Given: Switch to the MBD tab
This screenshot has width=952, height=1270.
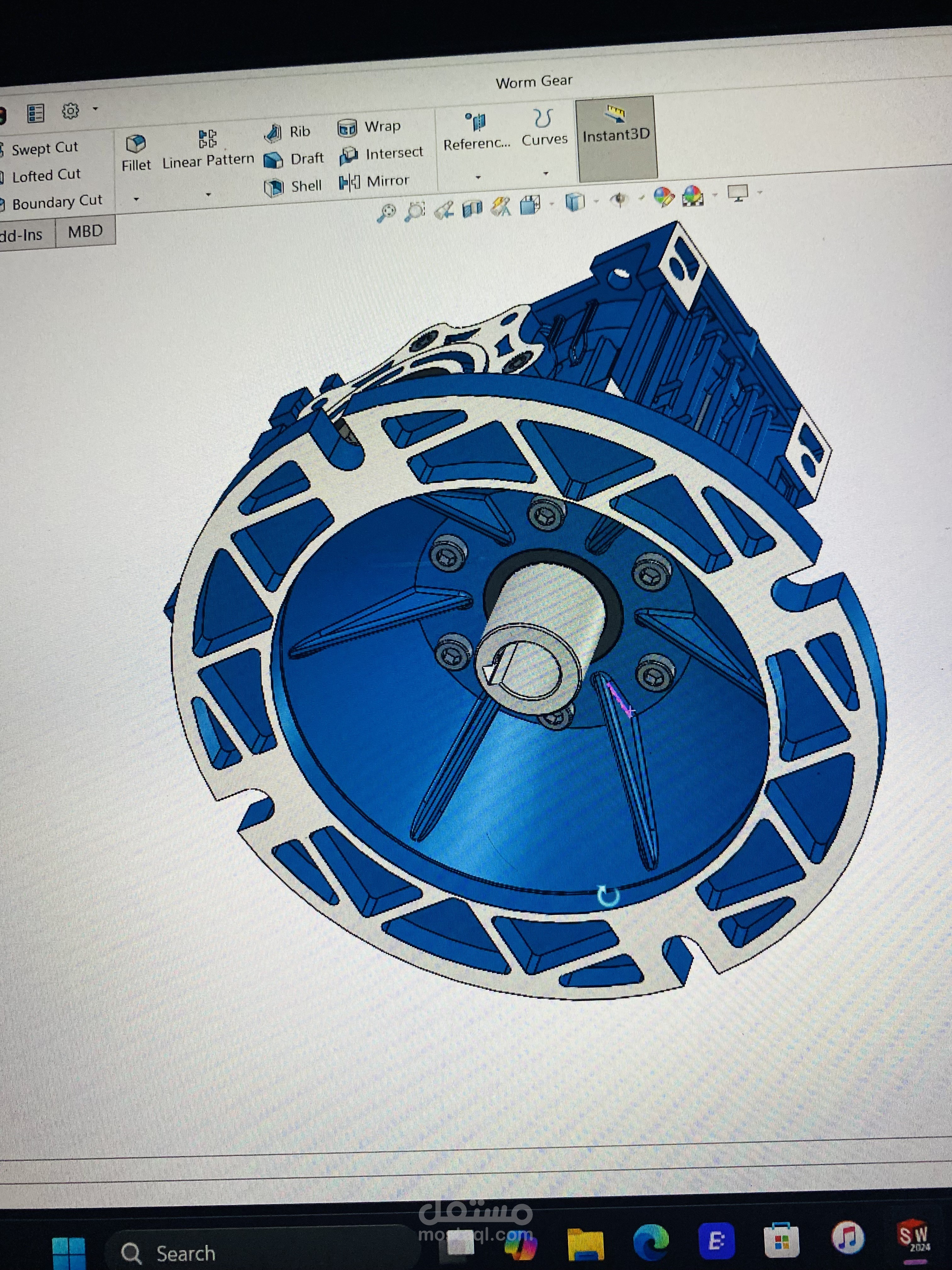Looking at the screenshot, I should tap(85, 232).
